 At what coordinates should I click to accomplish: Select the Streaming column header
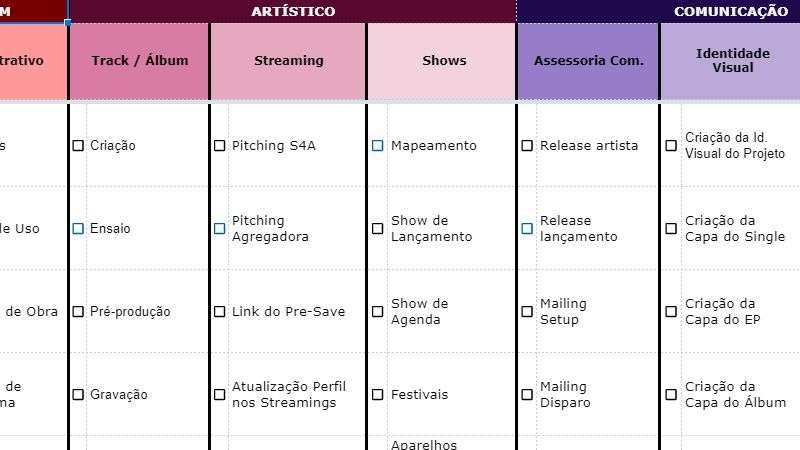pos(288,61)
